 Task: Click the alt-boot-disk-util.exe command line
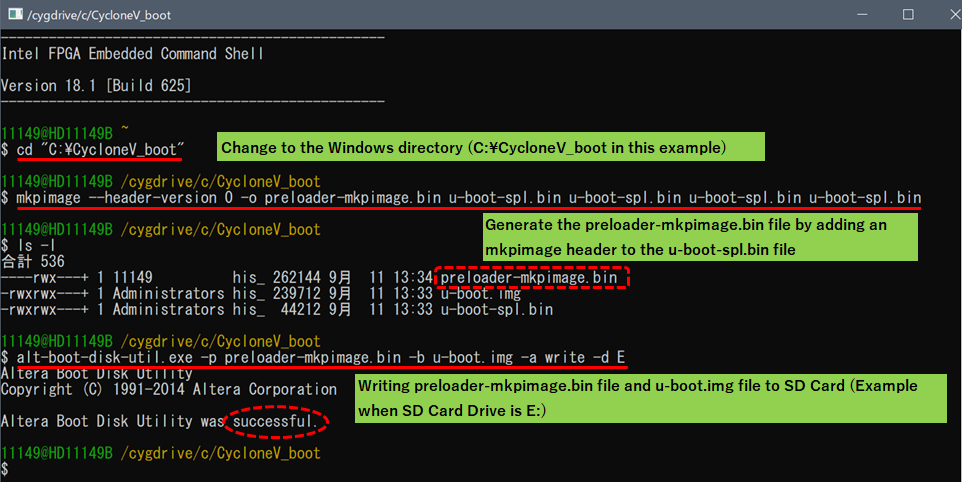(321, 357)
